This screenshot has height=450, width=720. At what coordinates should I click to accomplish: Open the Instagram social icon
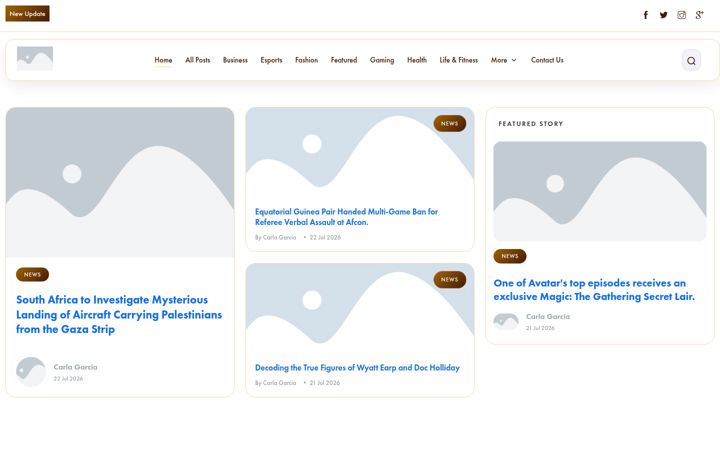[681, 15]
